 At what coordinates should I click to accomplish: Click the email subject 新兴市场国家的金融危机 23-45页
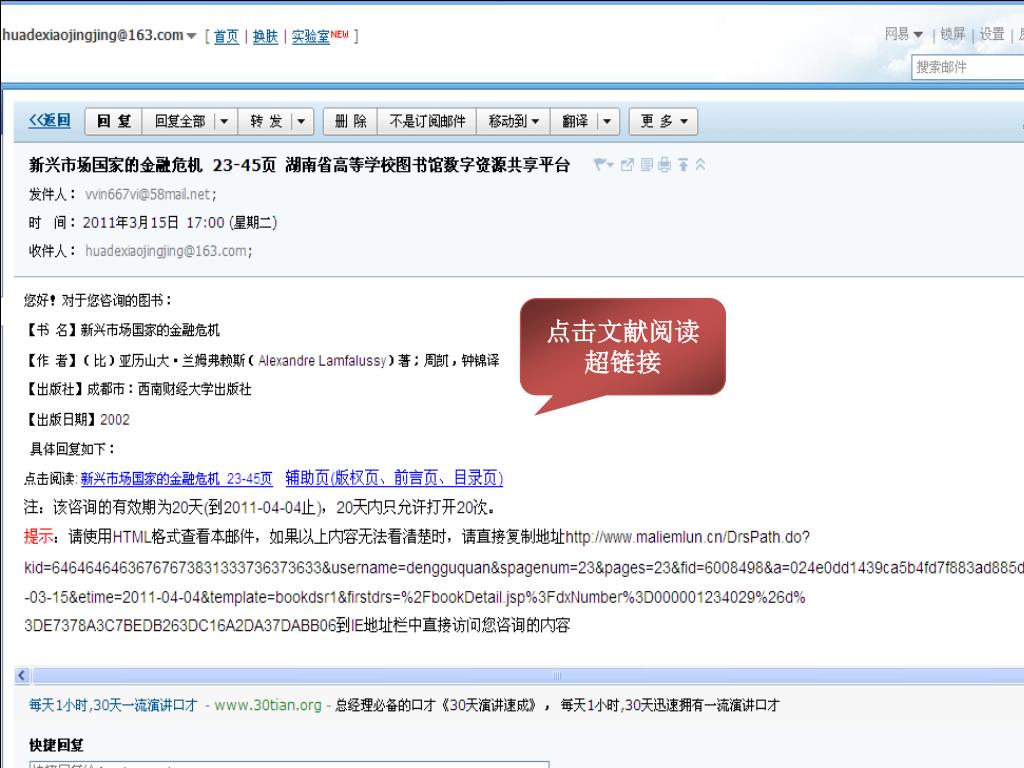pos(153,165)
